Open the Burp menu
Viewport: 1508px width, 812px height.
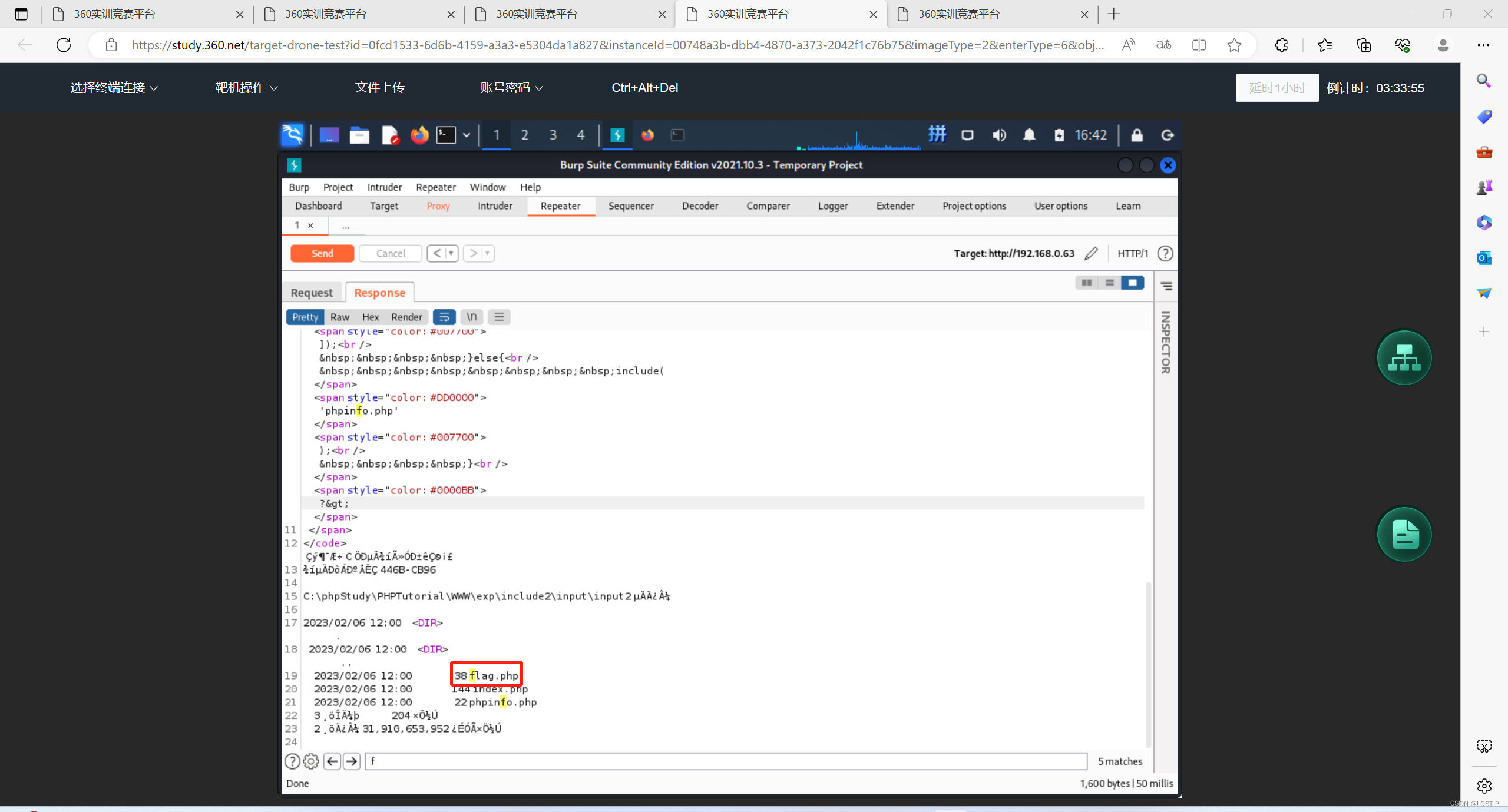point(299,187)
